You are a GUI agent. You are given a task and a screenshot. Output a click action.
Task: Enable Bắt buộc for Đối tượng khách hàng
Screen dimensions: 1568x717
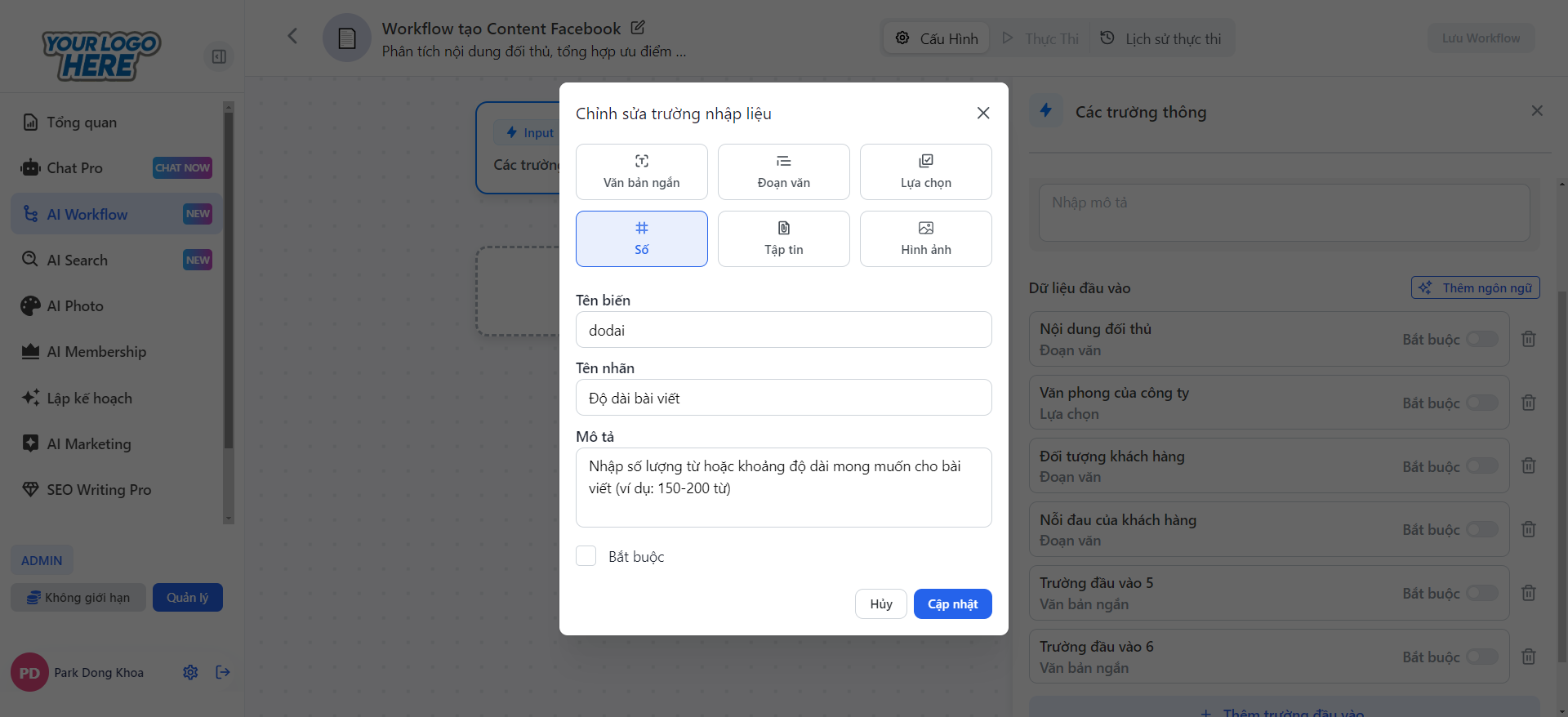point(1481,466)
